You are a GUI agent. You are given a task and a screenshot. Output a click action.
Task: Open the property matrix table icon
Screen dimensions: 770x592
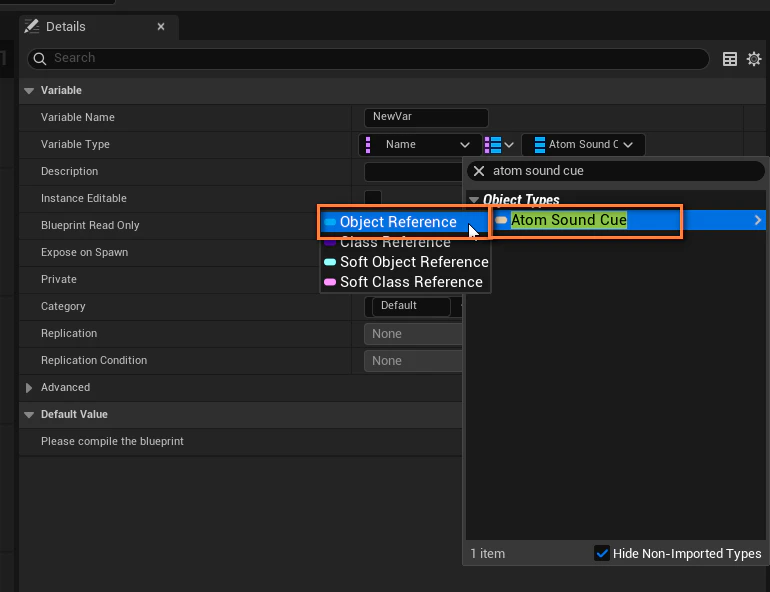click(730, 59)
